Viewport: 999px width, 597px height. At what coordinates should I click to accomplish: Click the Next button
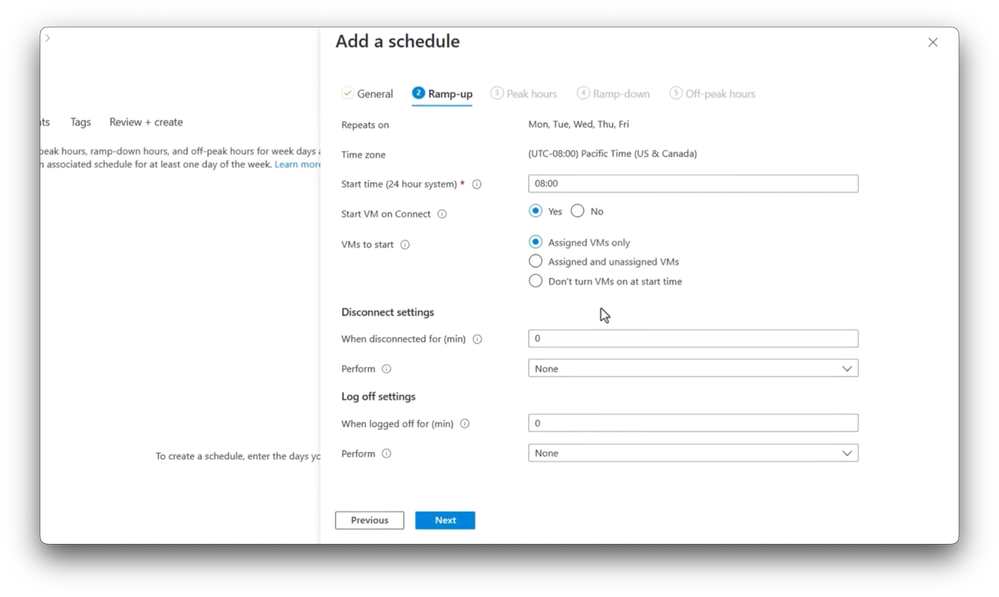pos(445,520)
